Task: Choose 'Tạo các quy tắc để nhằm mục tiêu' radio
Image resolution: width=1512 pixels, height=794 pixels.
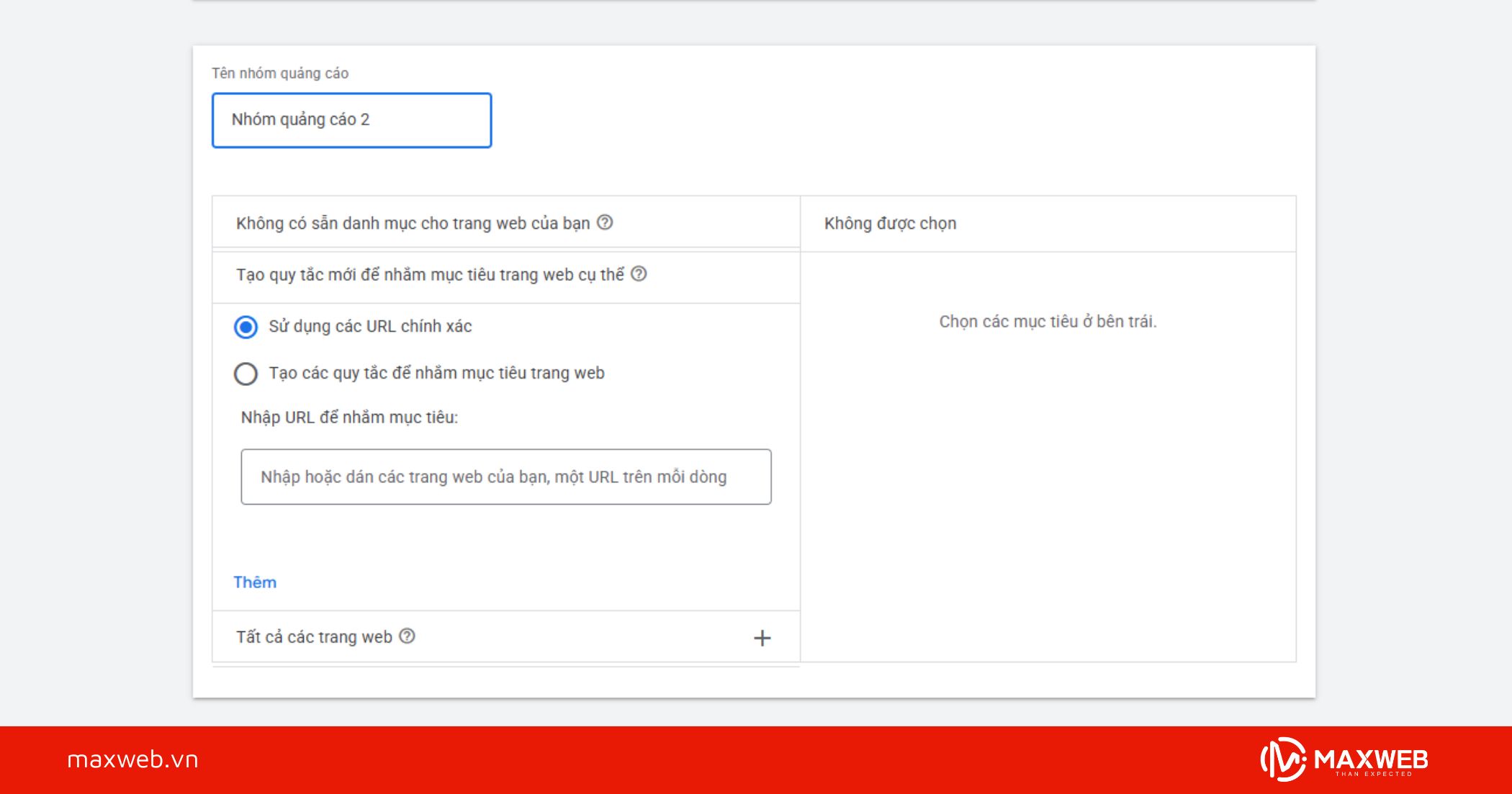Action: click(x=246, y=374)
